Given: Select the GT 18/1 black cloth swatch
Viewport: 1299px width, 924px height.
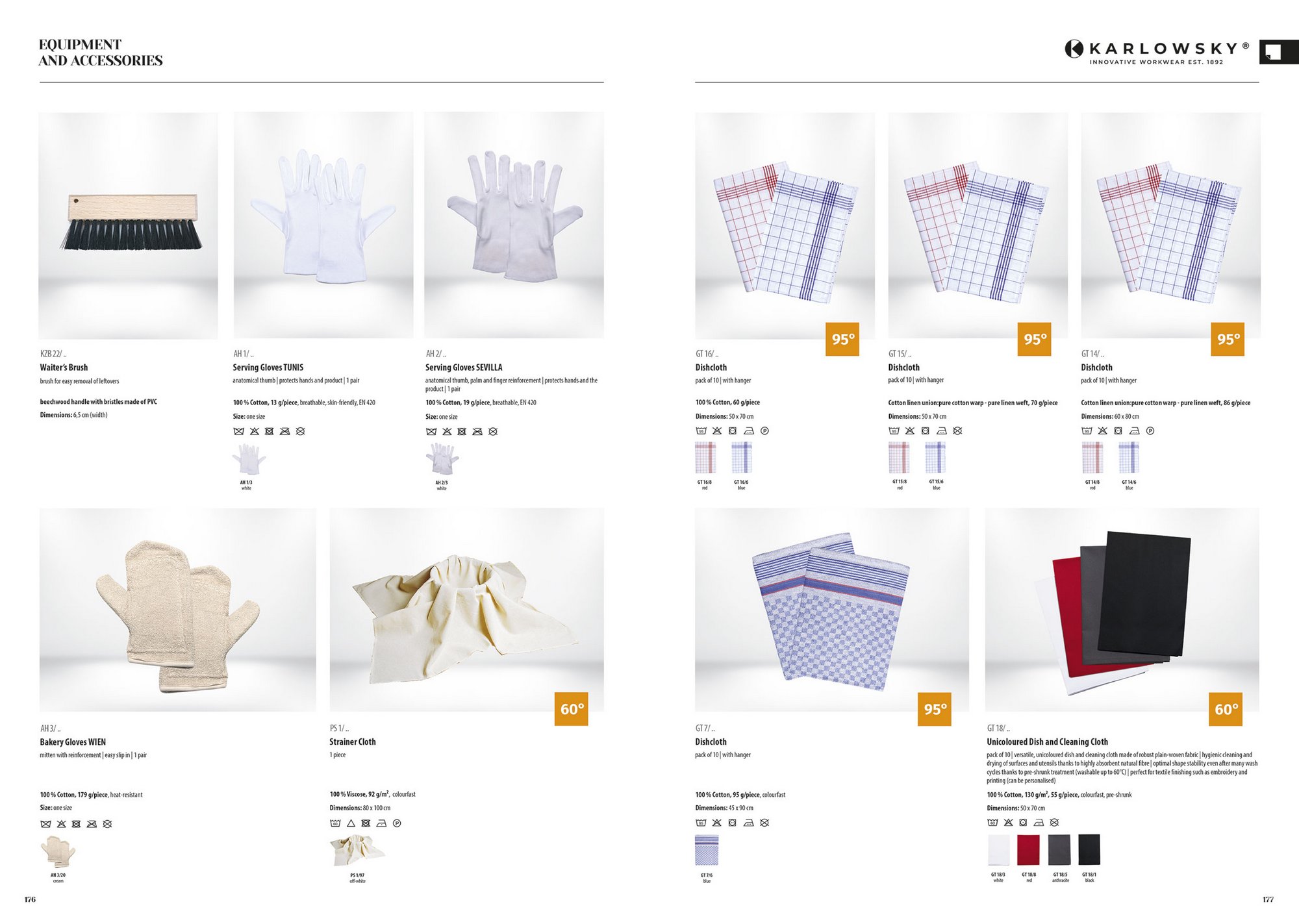Looking at the screenshot, I should pyautogui.click(x=1089, y=851).
